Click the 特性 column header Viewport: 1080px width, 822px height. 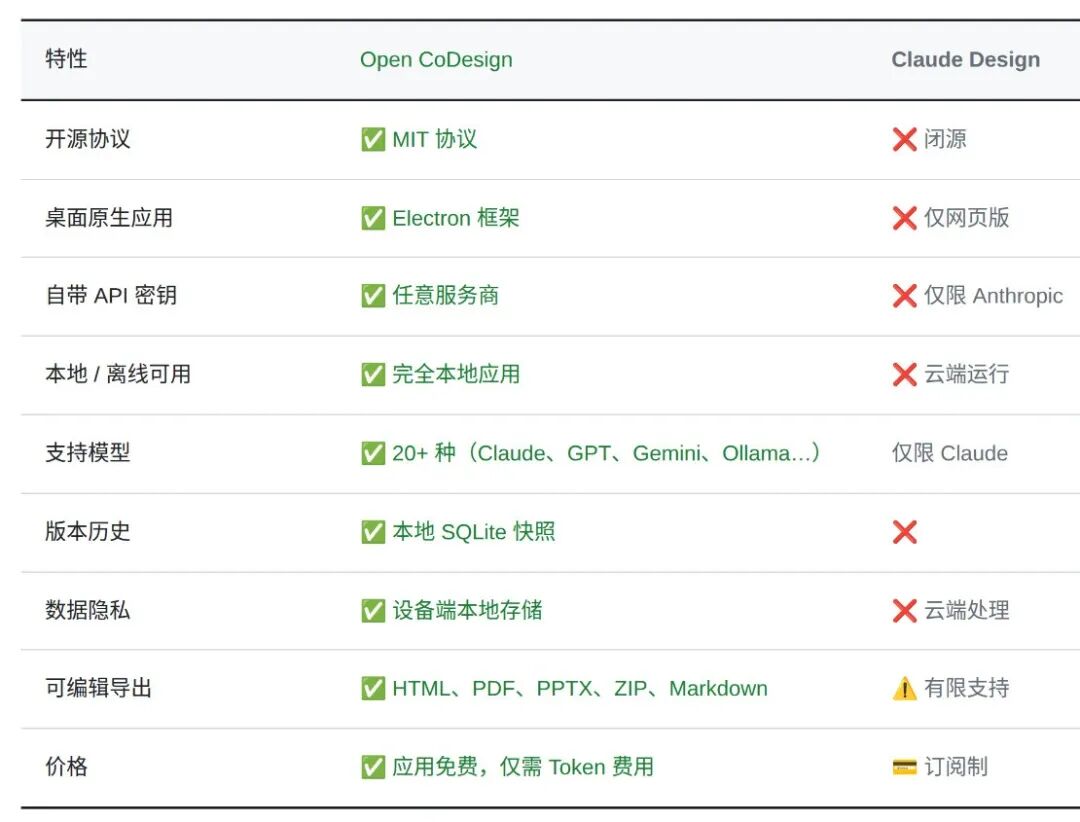[x=66, y=59]
